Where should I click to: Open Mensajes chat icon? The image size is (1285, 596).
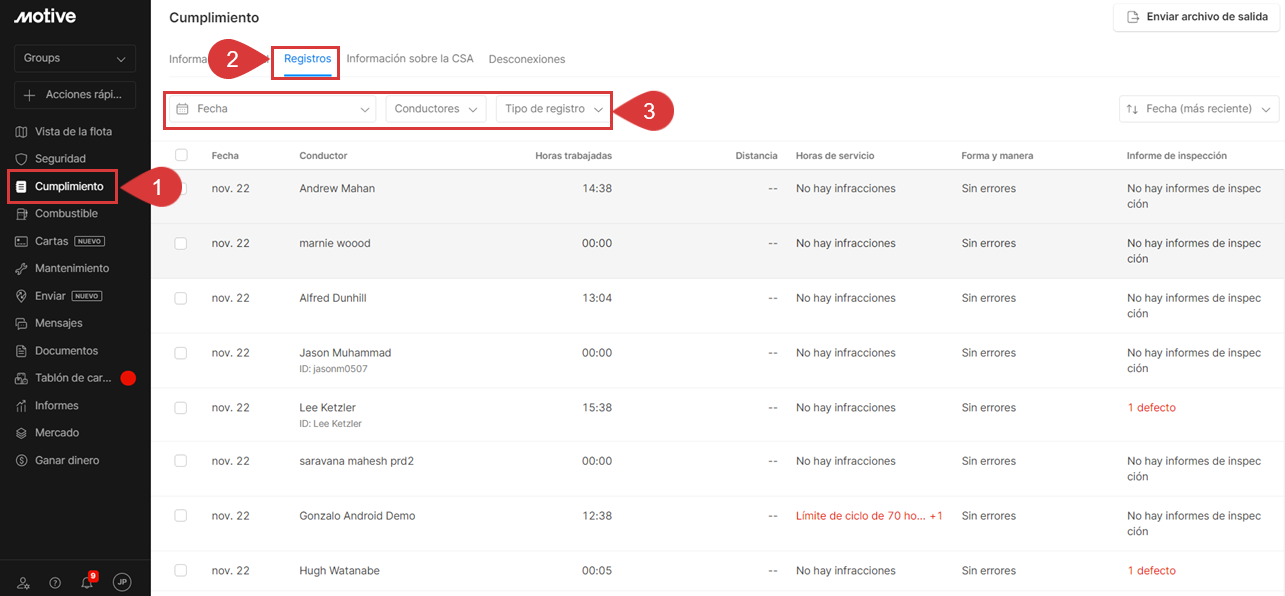tap(22, 324)
